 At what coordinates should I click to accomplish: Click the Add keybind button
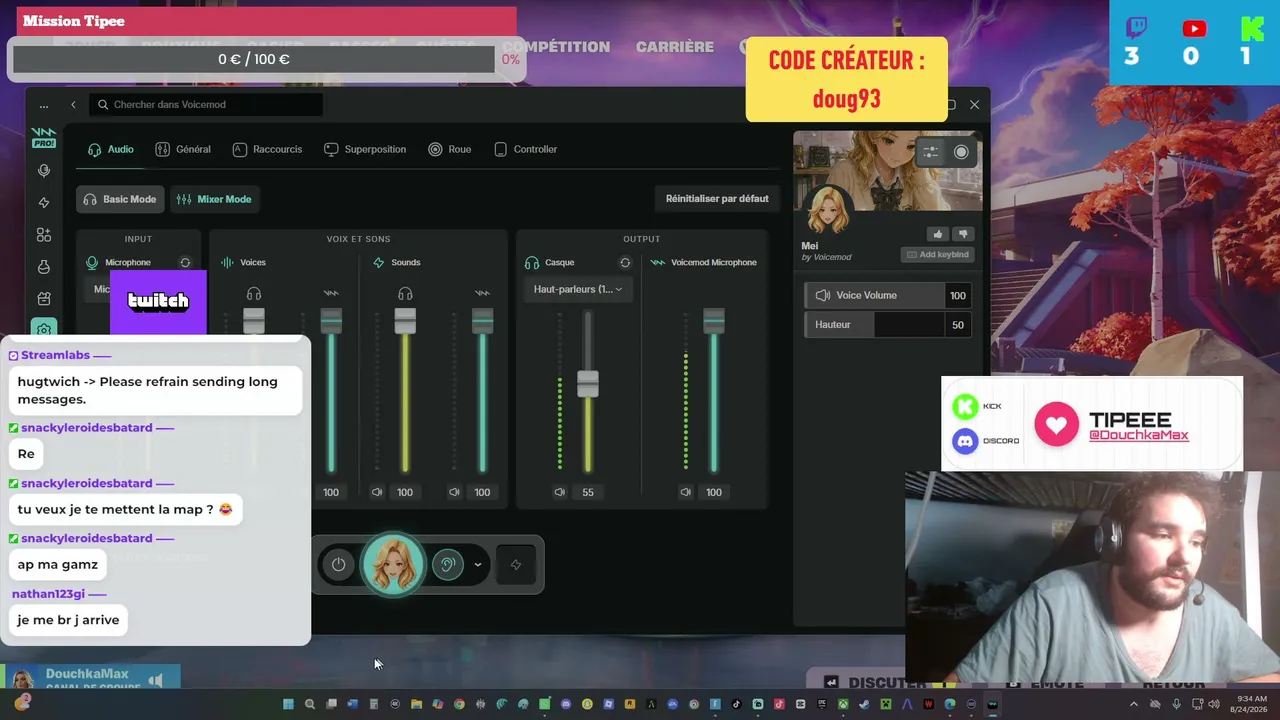click(937, 255)
